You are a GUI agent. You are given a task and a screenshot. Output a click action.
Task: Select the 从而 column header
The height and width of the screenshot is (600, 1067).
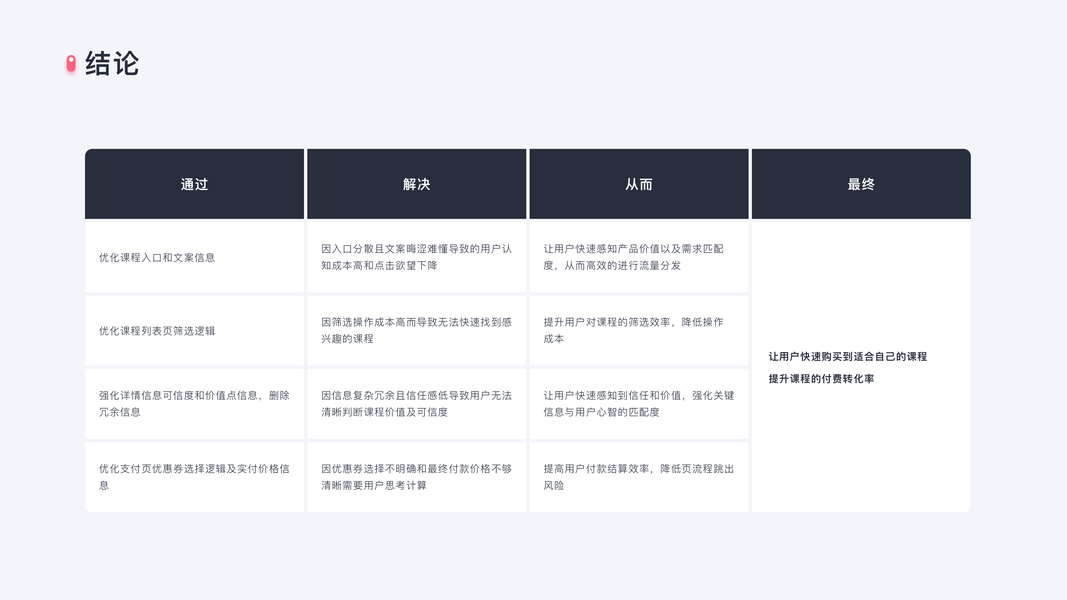639,184
